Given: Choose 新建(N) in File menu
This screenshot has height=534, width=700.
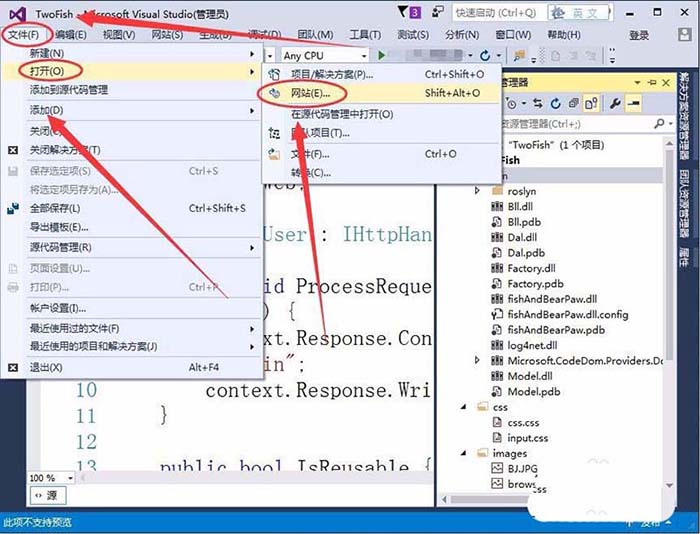Looking at the screenshot, I should pyautogui.click(x=143, y=54).
